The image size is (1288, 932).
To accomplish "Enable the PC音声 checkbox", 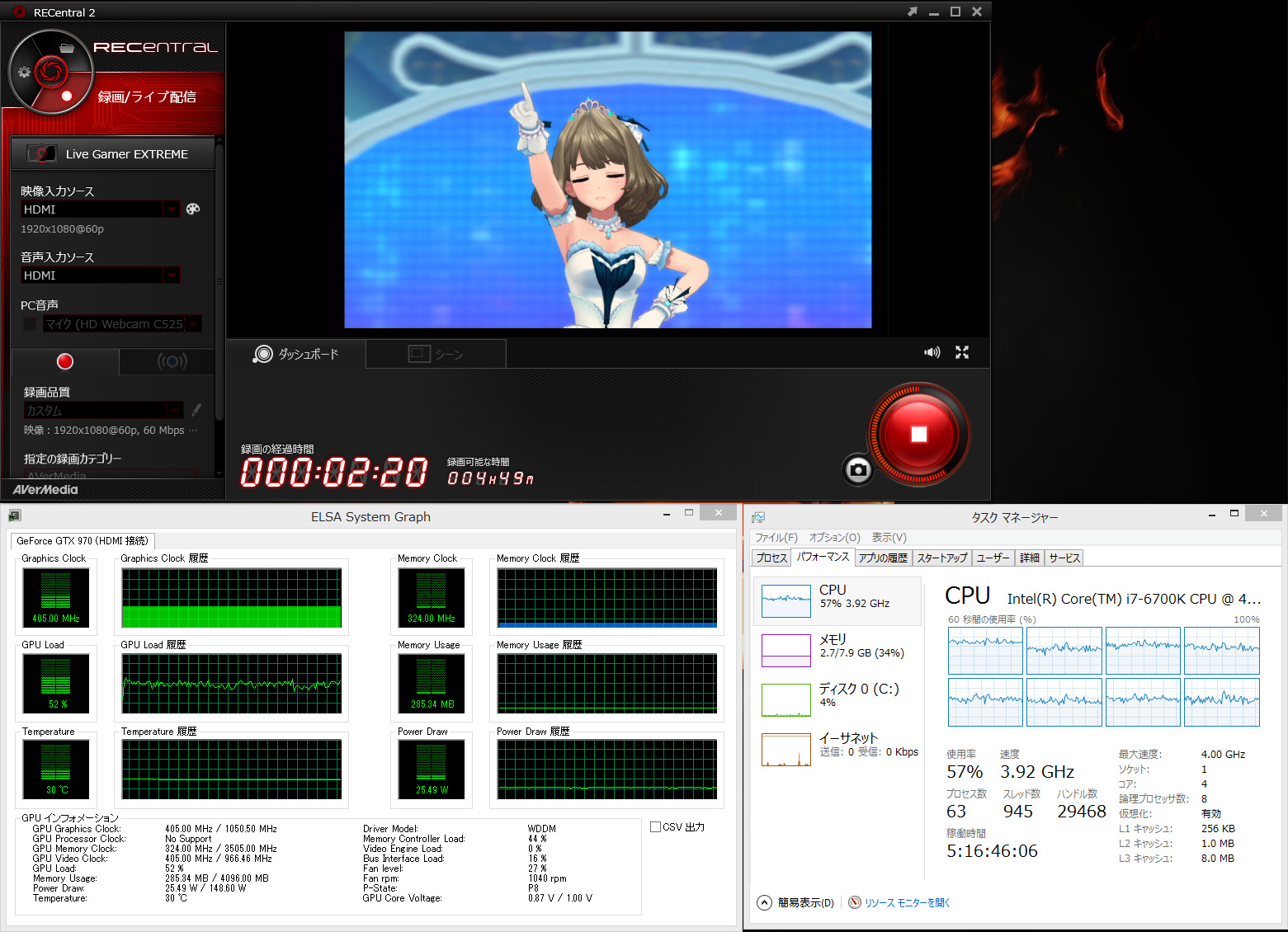I will pos(30,324).
